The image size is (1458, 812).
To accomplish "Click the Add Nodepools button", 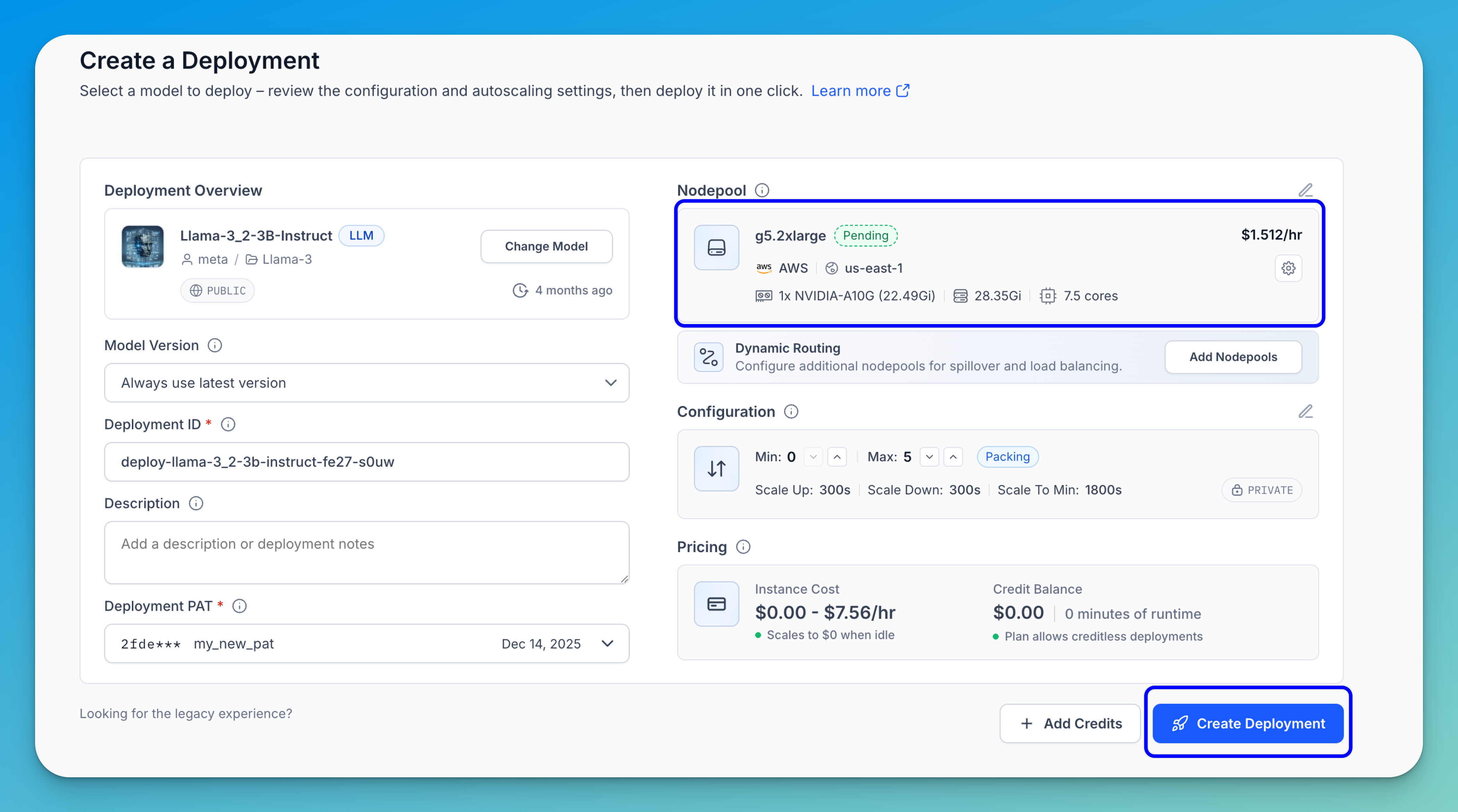I will [1233, 357].
